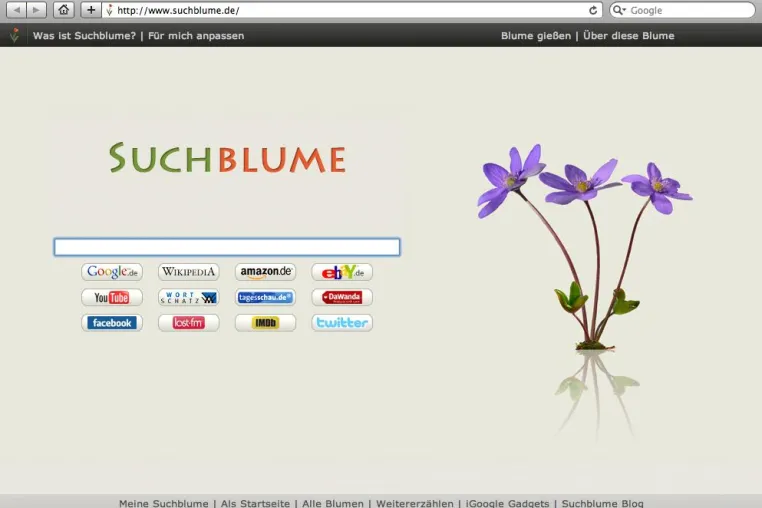
Task: Search with the Google.de button
Action: point(112,272)
